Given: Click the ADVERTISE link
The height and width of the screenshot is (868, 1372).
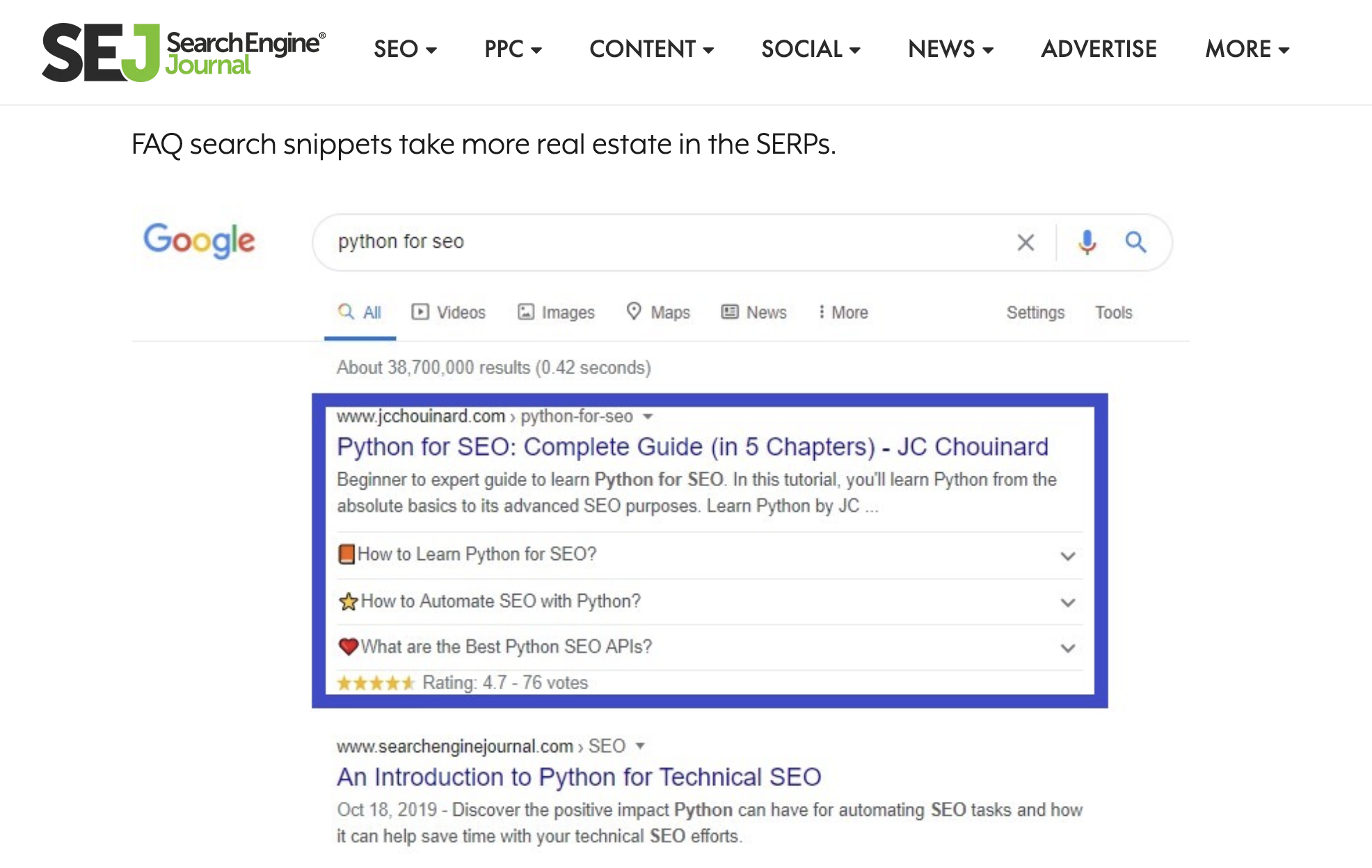Looking at the screenshot, I should click(1099, 49).
